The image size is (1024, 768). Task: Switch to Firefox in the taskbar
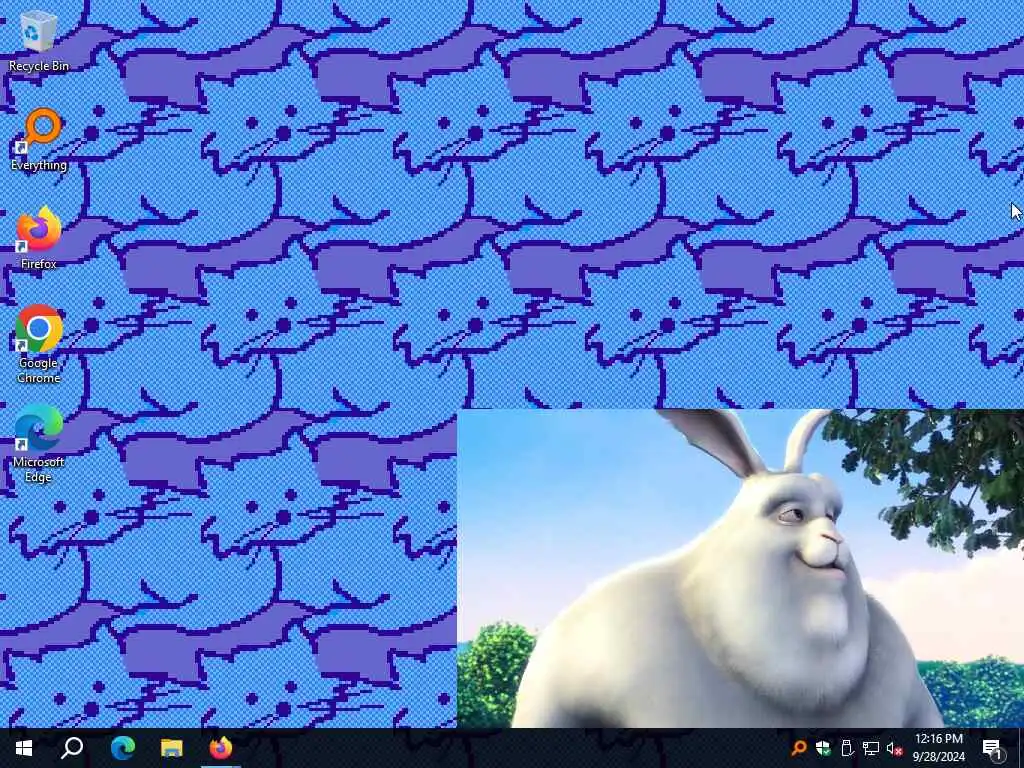(x=221, y=748)
